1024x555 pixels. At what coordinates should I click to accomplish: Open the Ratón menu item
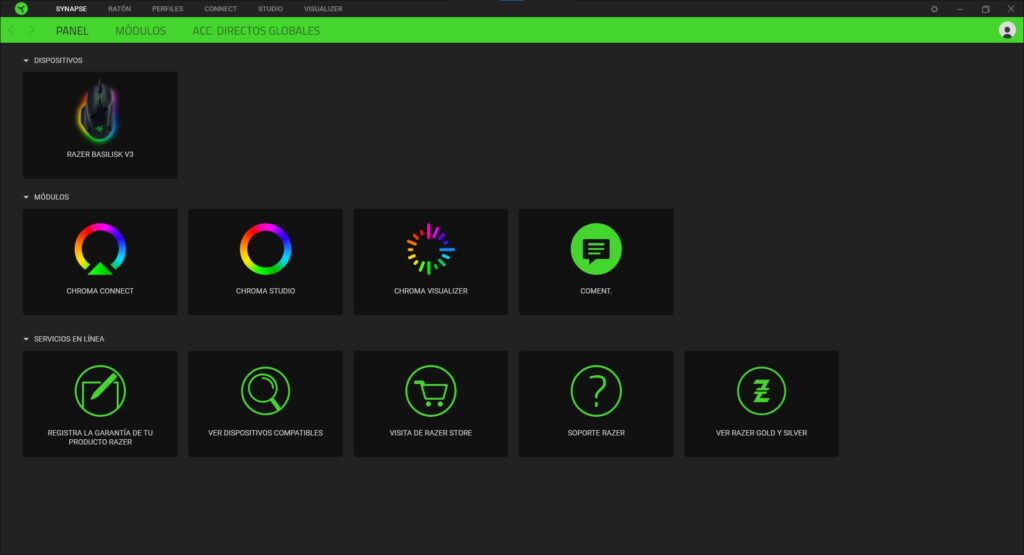click(119, 8)
